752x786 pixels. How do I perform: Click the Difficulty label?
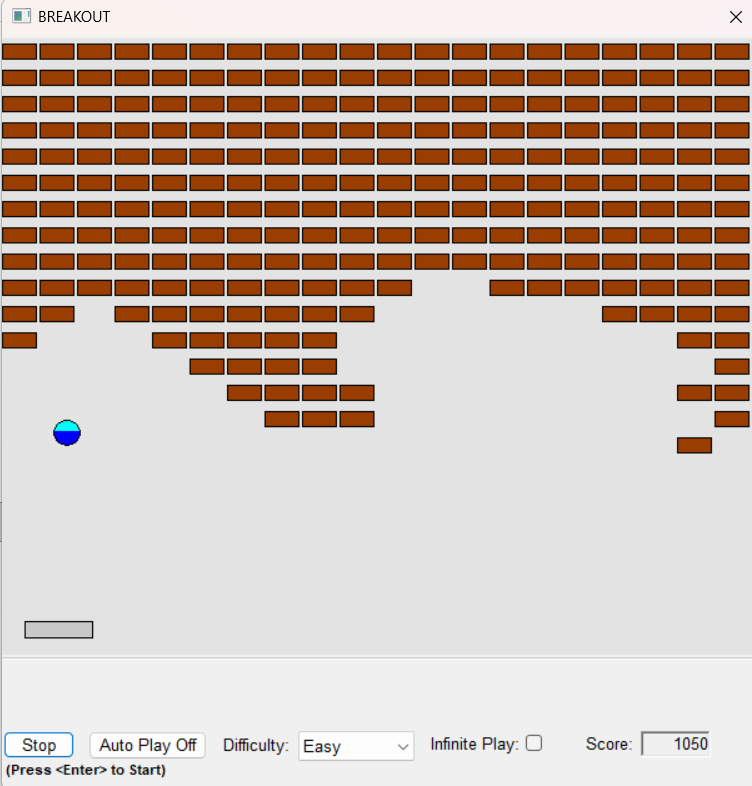pyautogui.click(x=256, y=745)
